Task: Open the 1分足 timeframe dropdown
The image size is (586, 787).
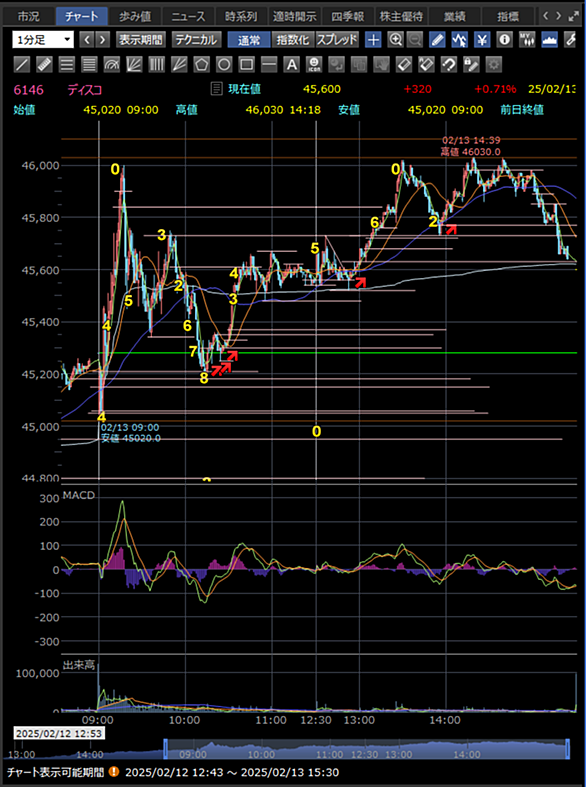Action: (43, 40)
